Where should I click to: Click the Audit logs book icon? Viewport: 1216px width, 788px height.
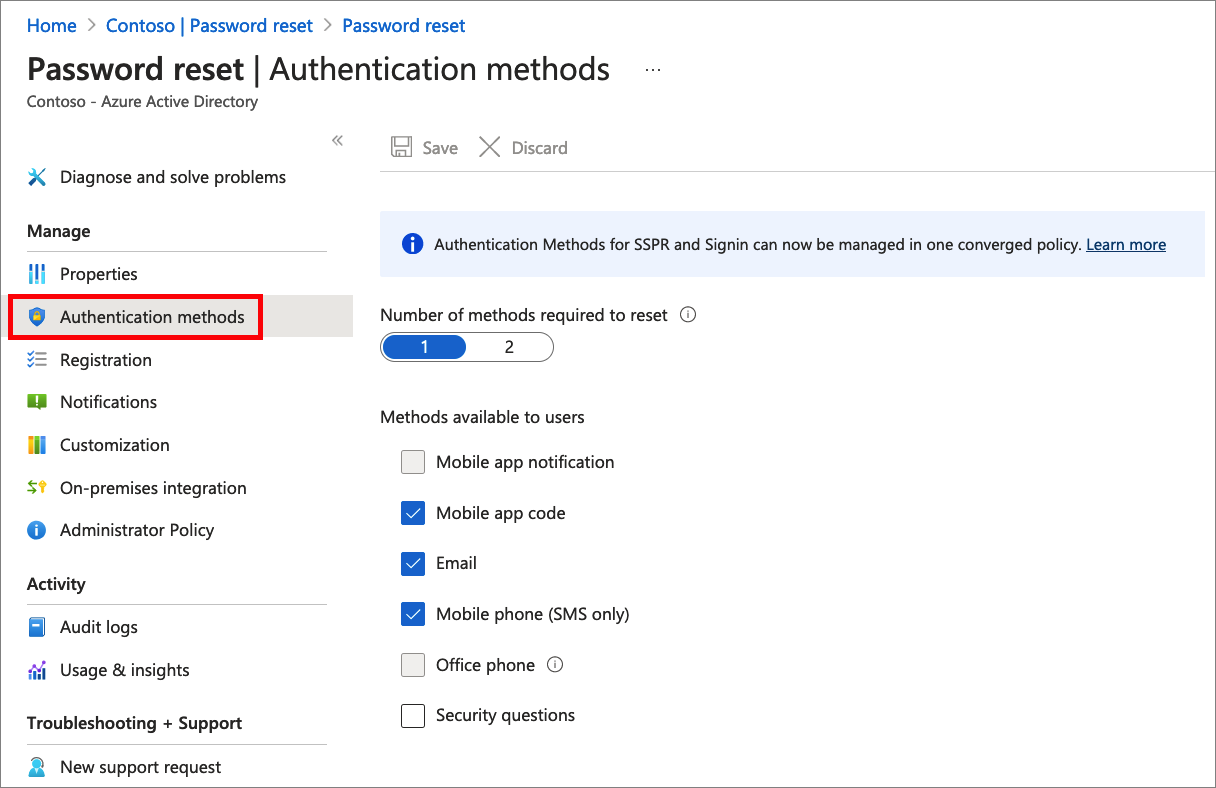coord(37,627)
